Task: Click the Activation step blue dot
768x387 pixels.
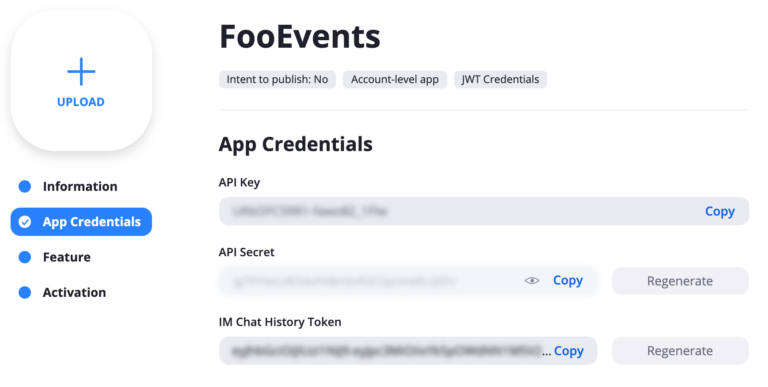Action: pos(24,292)
